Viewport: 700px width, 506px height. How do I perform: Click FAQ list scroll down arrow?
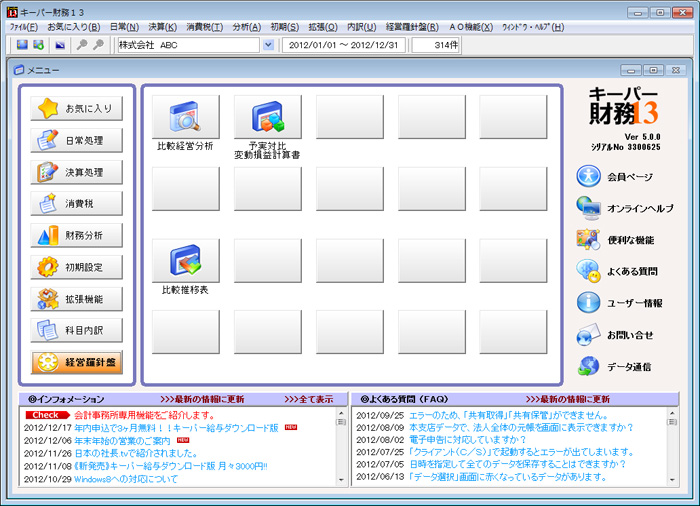click(672, 480)
